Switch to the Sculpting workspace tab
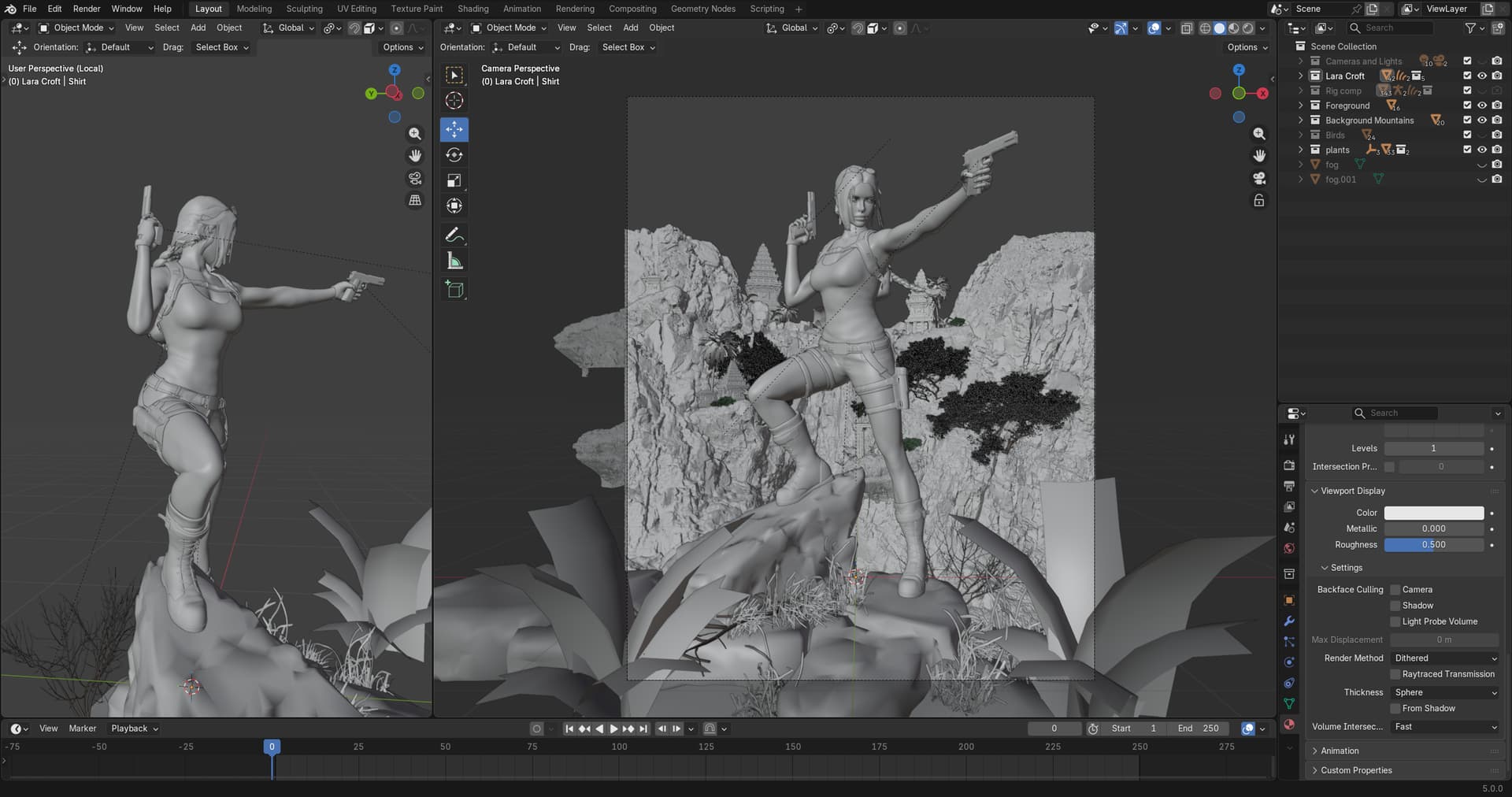Screen dimensions: 1512x797 click(304, 9)
